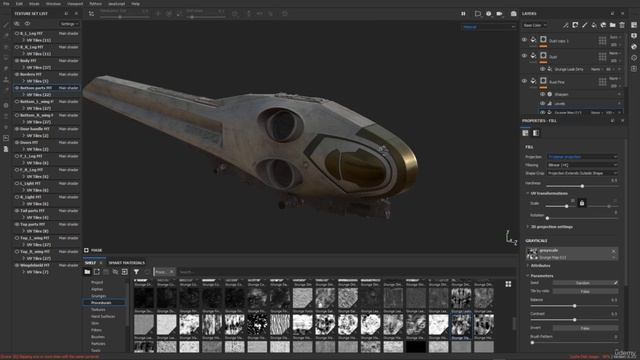Image resolution: width=640 pixels, height=360 pixels.
Task: Select the material fill properties icon
Action: 526,133
